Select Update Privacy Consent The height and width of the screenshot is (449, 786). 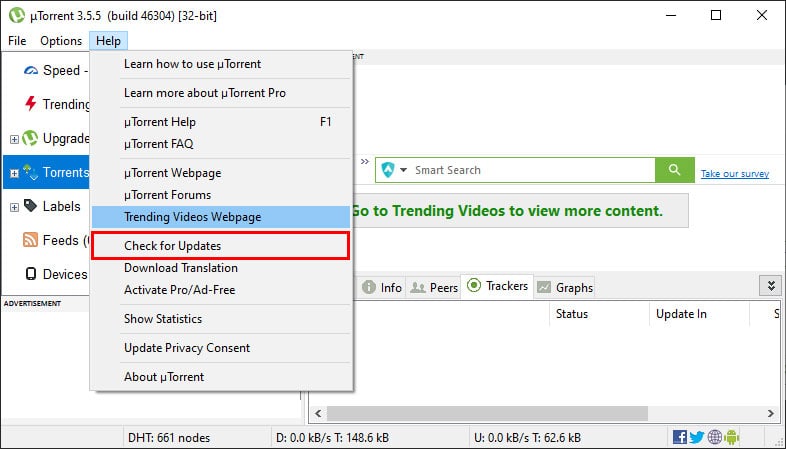coord(221,348)
